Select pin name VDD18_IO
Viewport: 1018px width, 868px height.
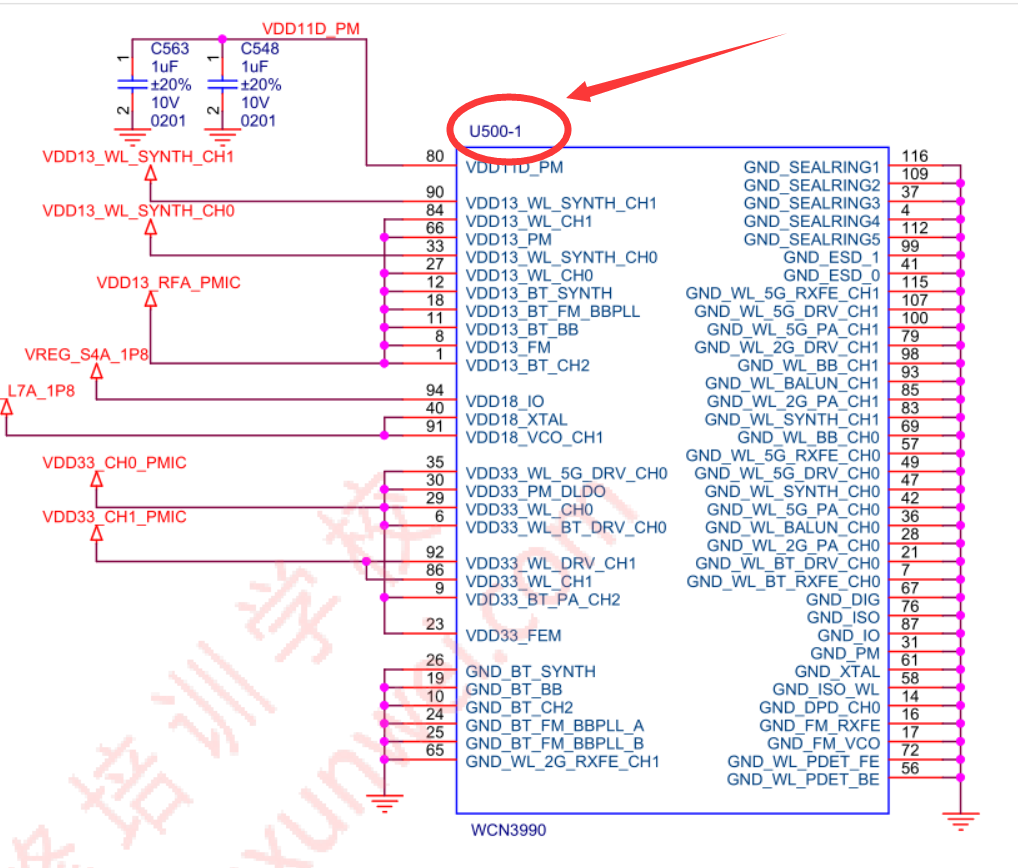505,401
